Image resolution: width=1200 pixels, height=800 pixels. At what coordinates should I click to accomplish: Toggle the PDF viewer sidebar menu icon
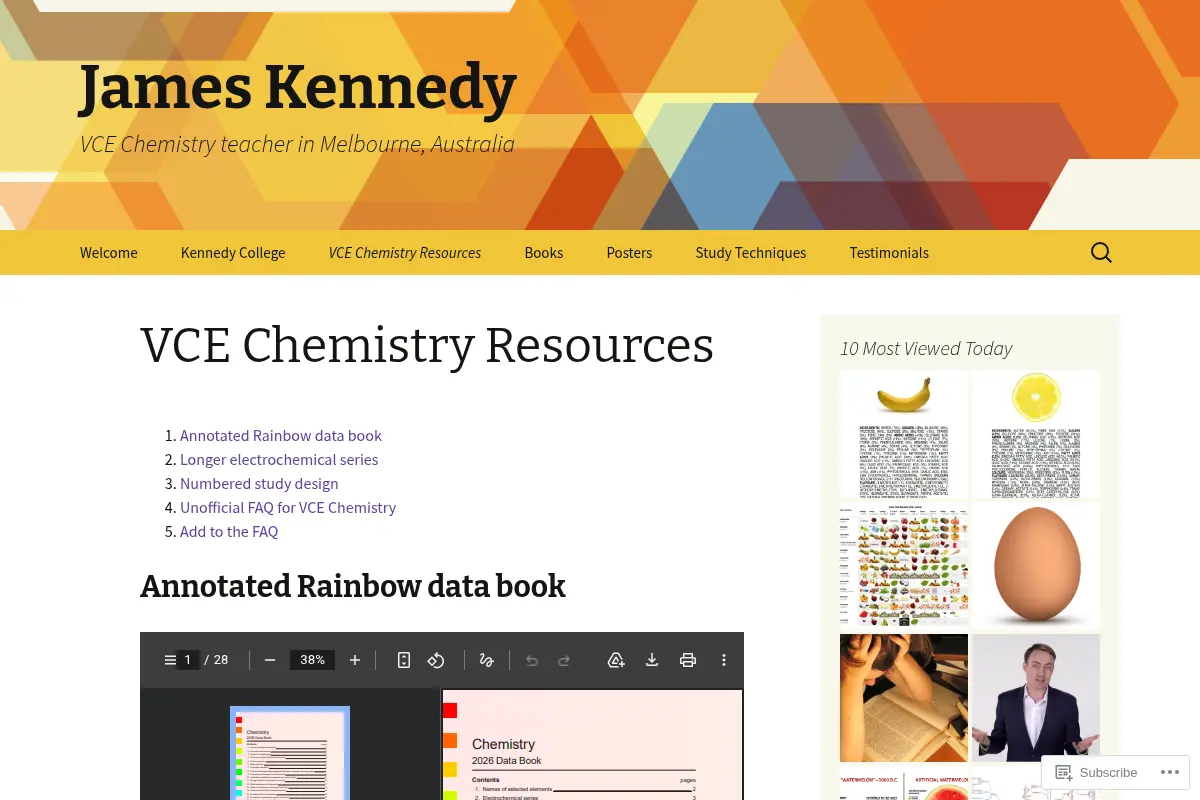(x=170, y=660)
